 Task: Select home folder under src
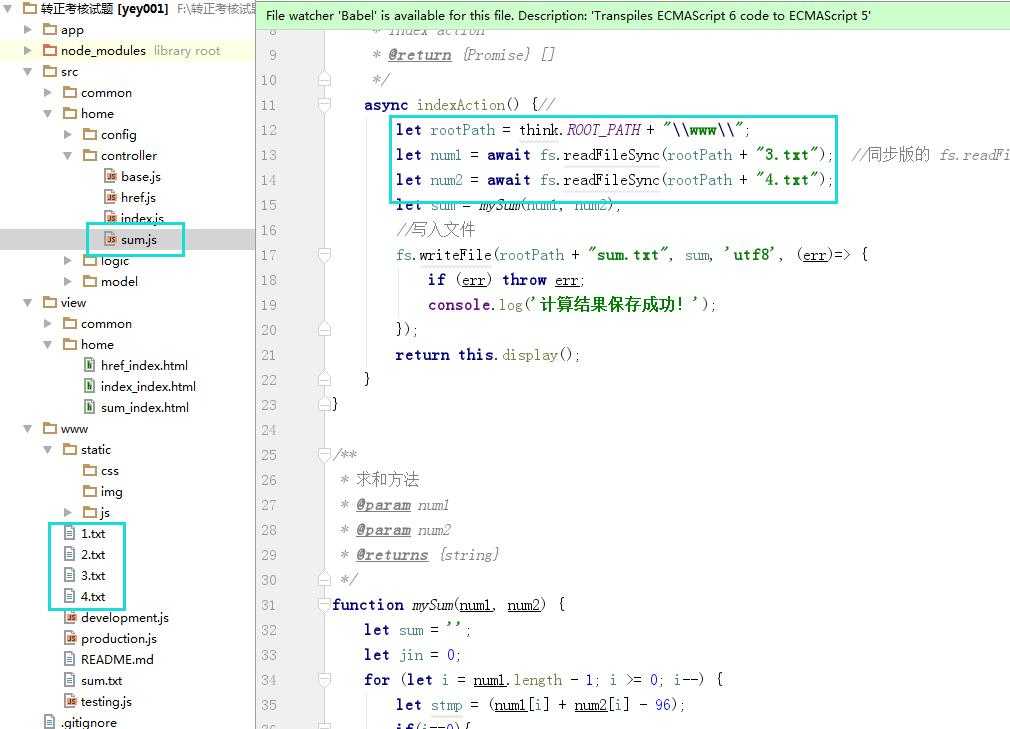(x=97, y=113)
